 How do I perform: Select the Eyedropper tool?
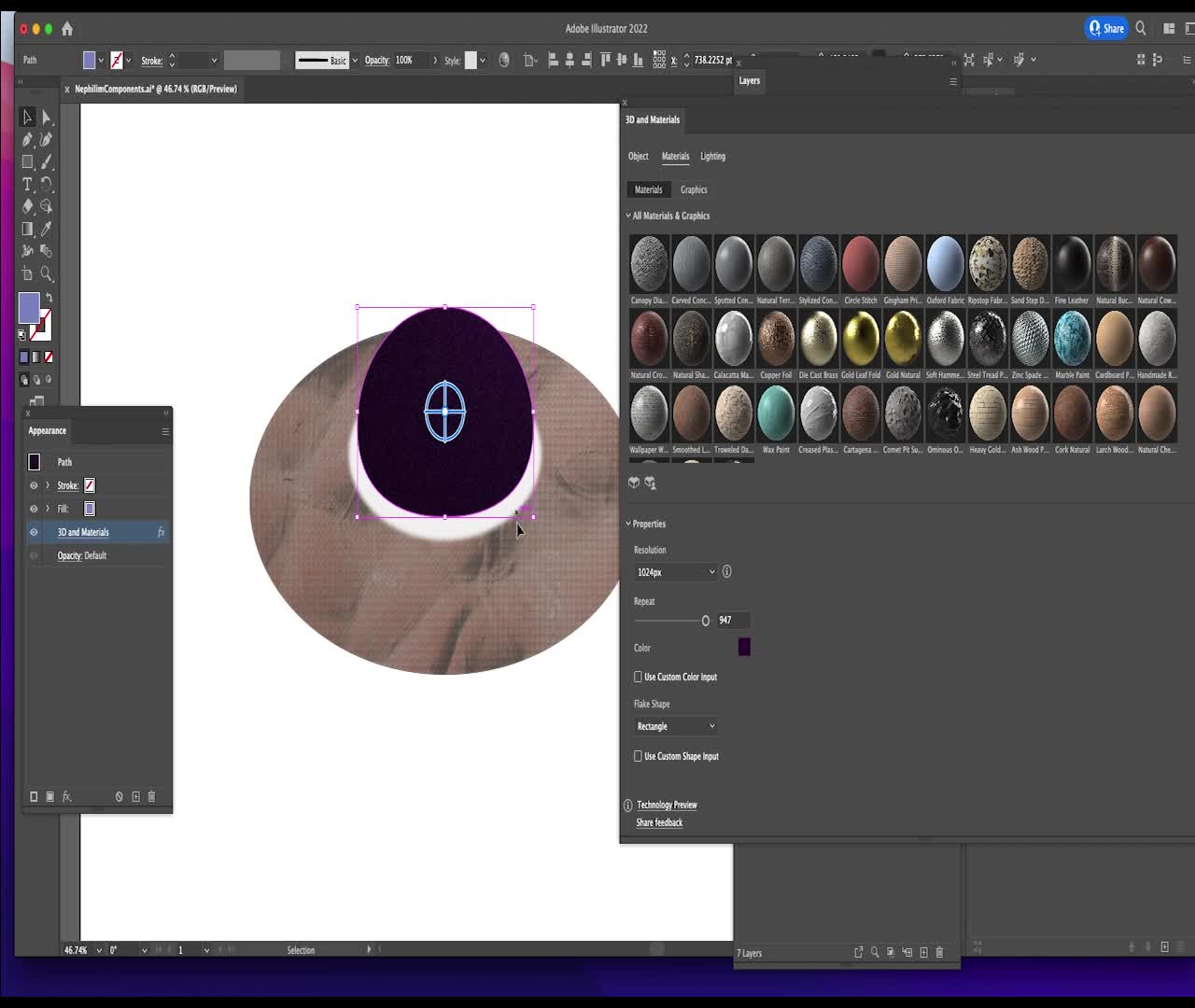point(47,229)
